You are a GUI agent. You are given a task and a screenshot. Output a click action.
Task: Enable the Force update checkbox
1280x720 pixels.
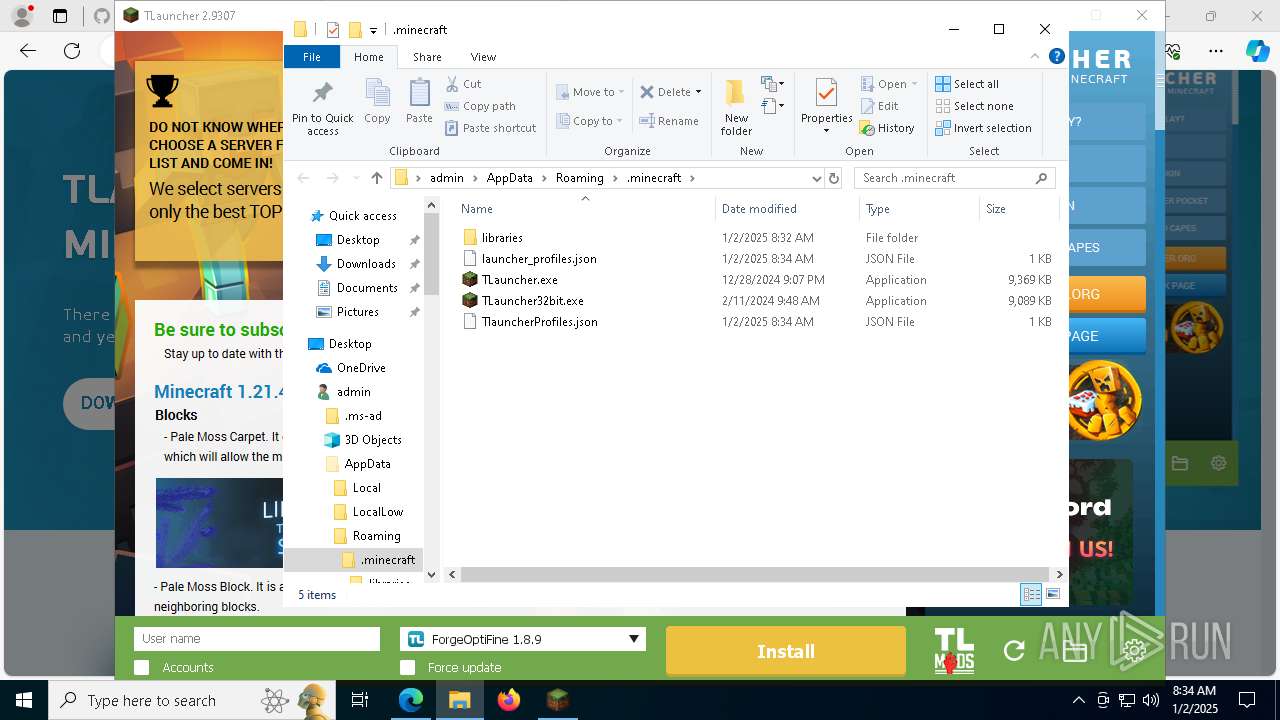coord(407,667)
